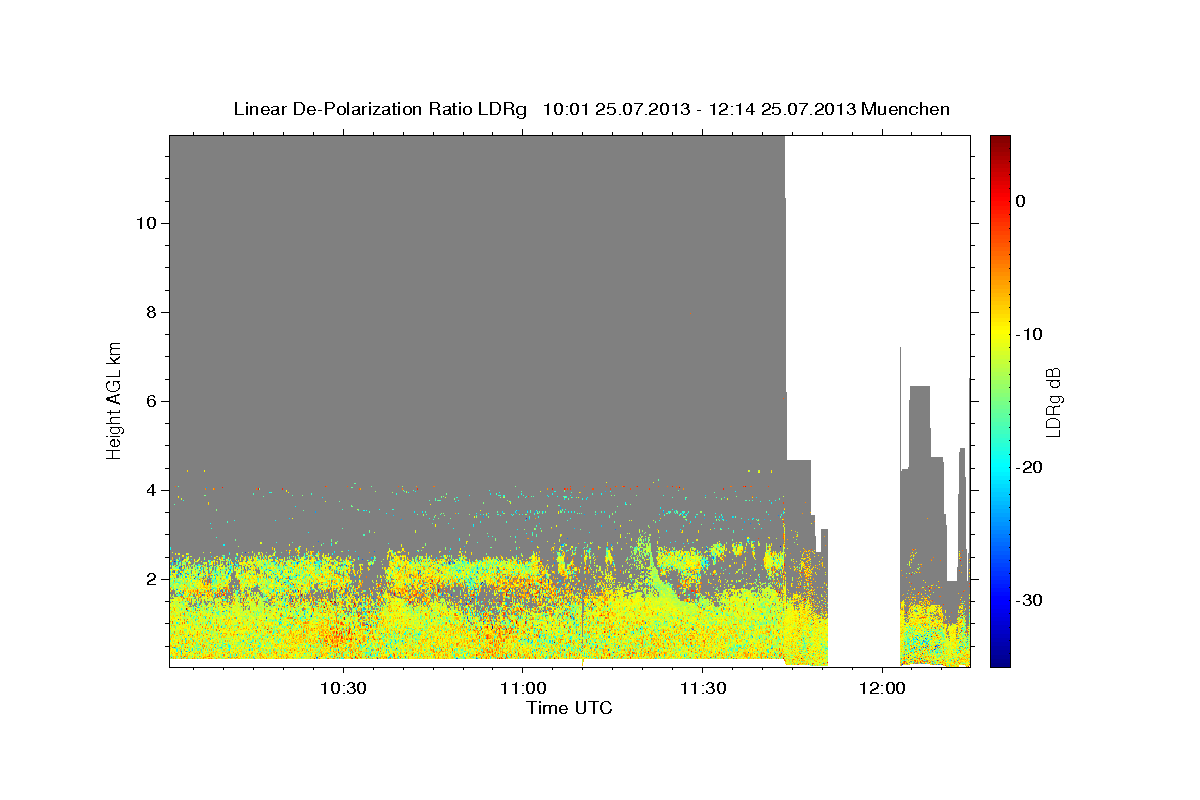Click the gray no-signal region above 6 km
The height and width of the screenshot is (800, 1200).
pos(475,270)
